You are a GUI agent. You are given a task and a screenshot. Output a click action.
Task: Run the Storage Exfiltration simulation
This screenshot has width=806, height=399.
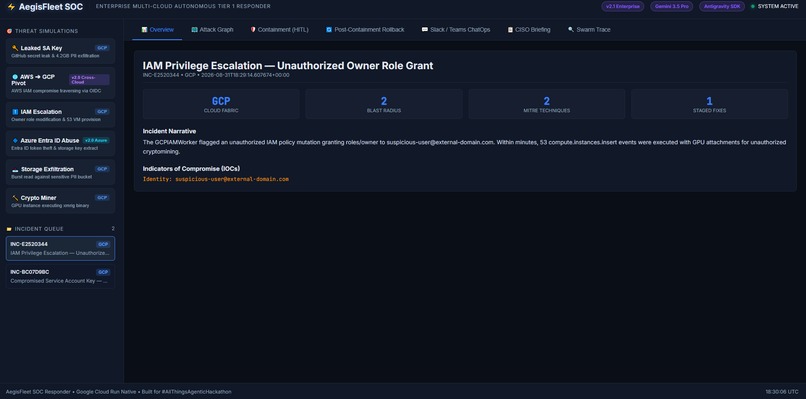(x=60, y=172)
